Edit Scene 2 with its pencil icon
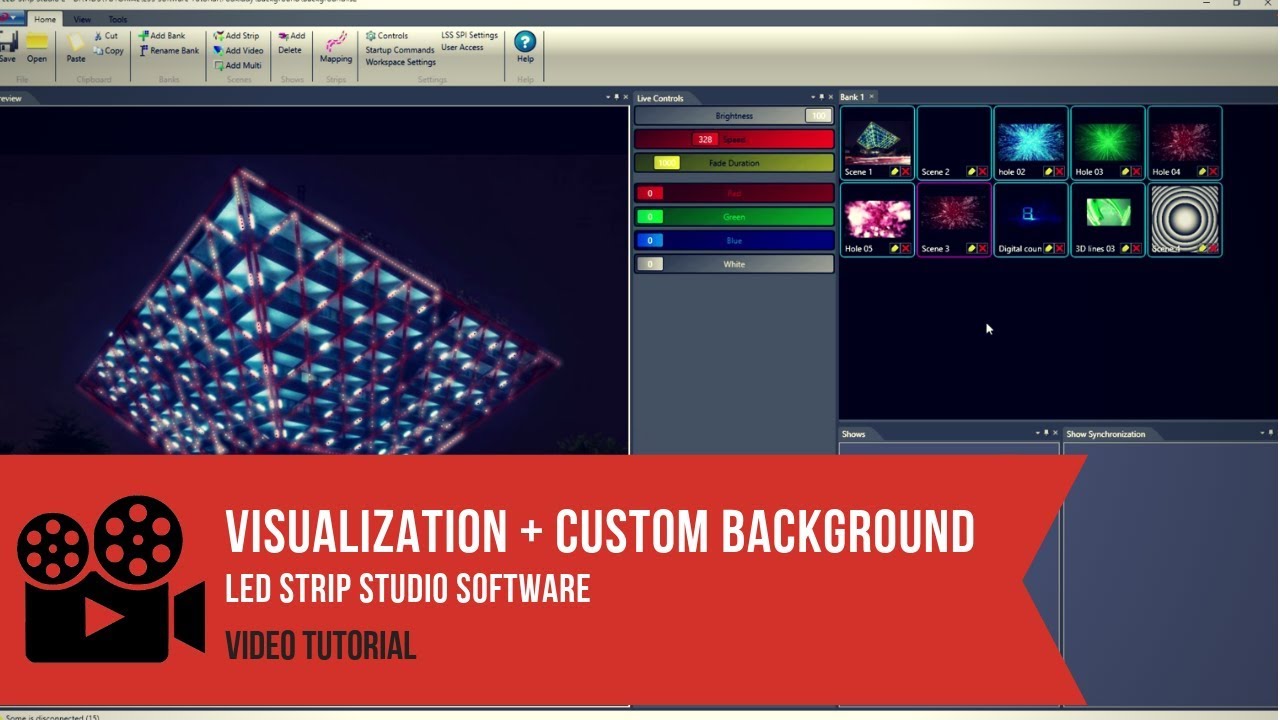 click(972, 172)
